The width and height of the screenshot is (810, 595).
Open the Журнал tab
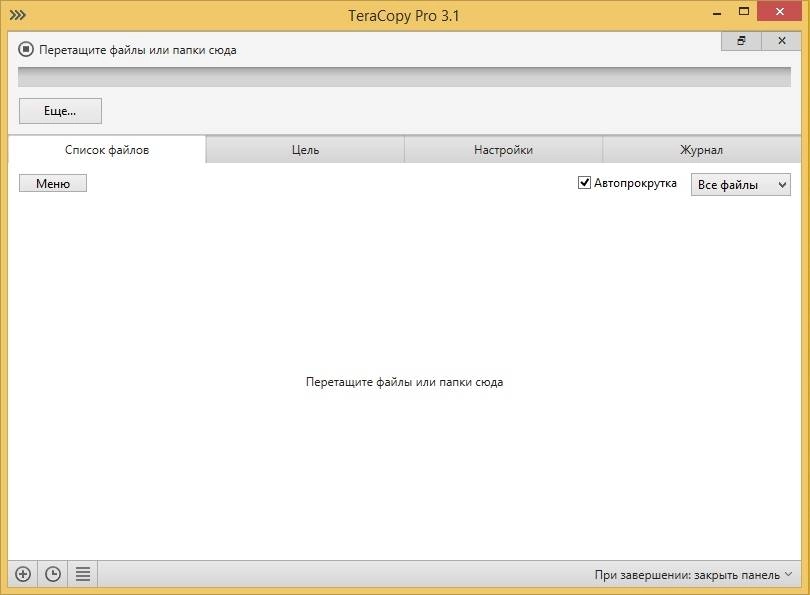(702, 150)
